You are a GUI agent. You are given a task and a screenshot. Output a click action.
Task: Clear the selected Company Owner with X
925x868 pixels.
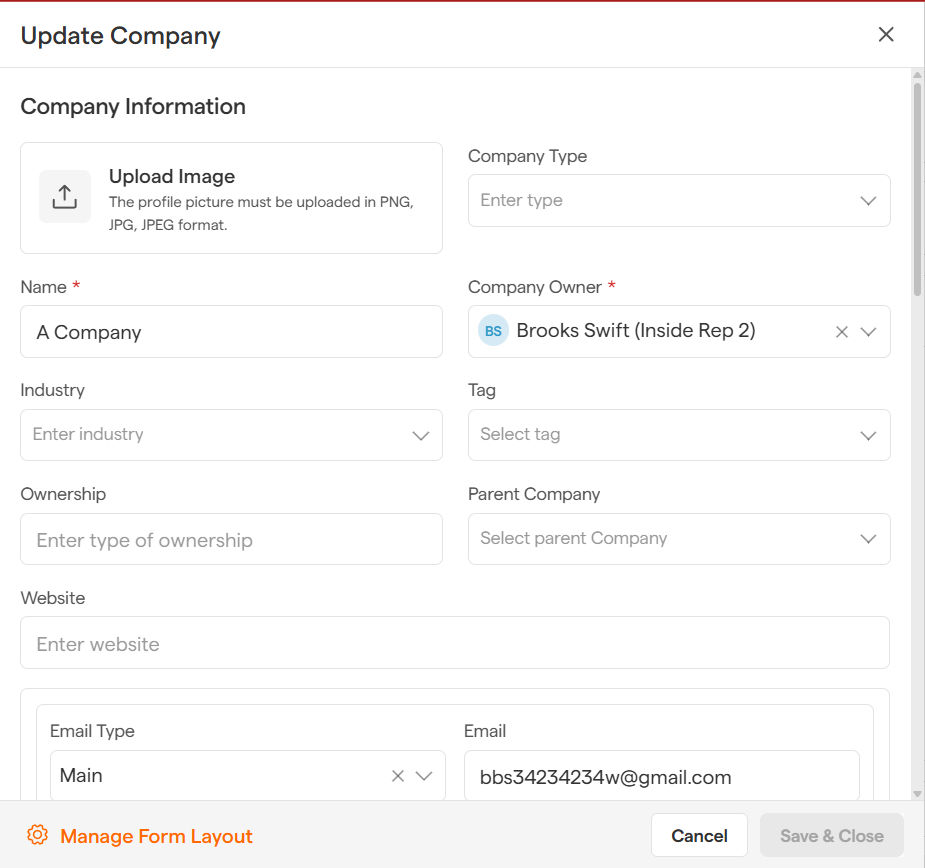pyautogui.click(x=842, y=332)
